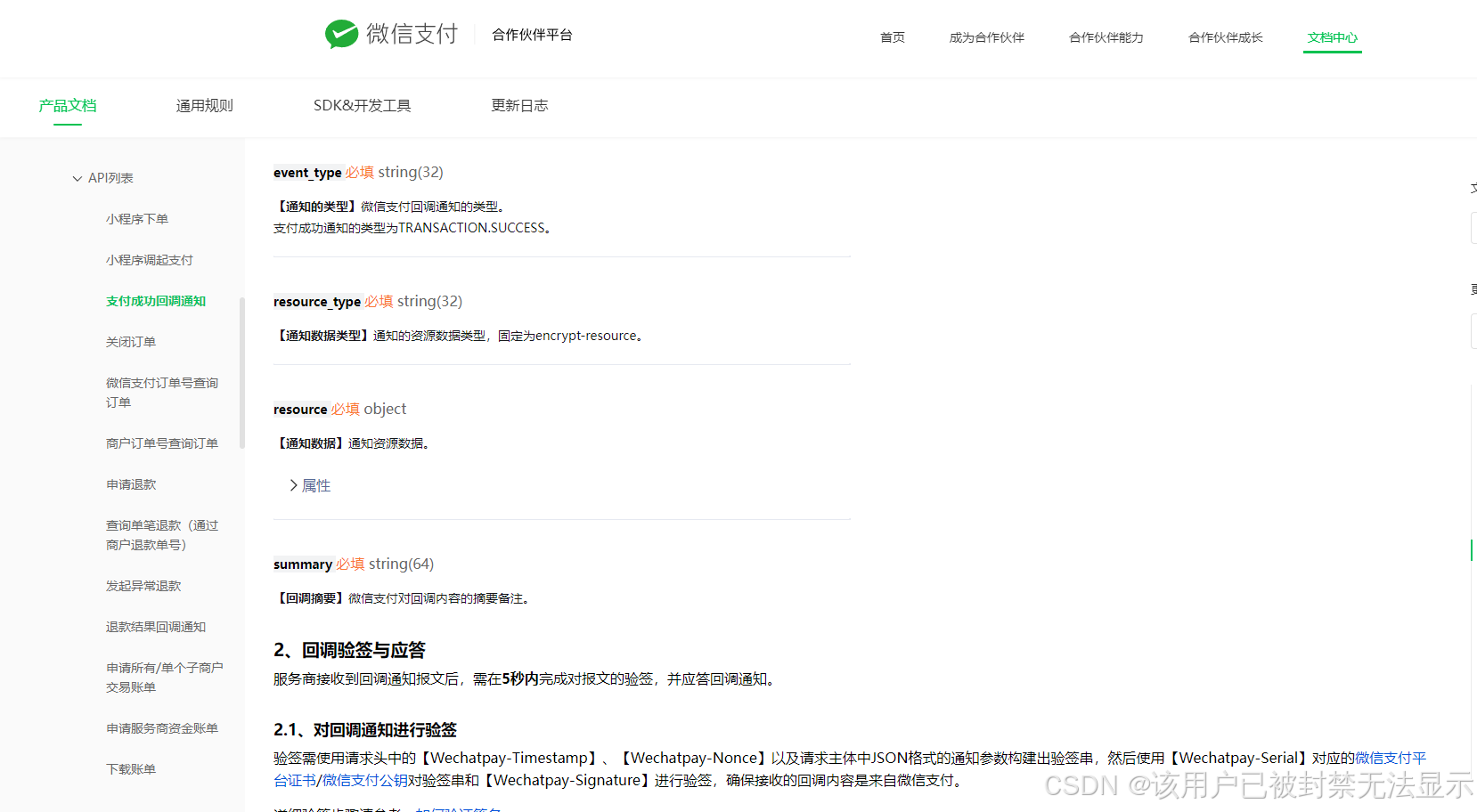Screen dimensions: 1477x812
Task: Expand the 属性 disclosure arrow under resource
Action: click(293, 485)
